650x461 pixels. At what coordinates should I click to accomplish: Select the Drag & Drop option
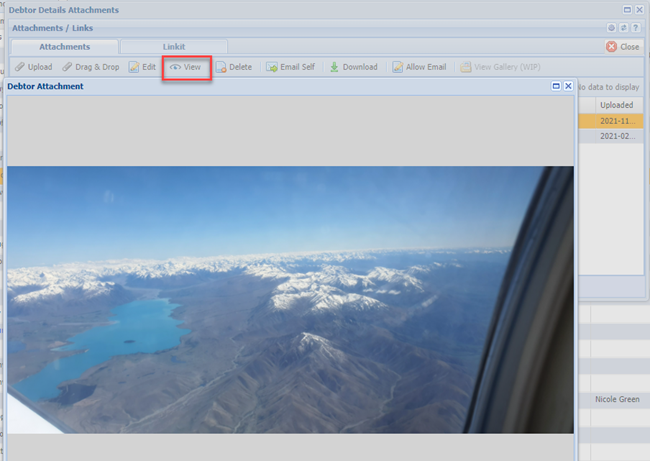[91, 67]
